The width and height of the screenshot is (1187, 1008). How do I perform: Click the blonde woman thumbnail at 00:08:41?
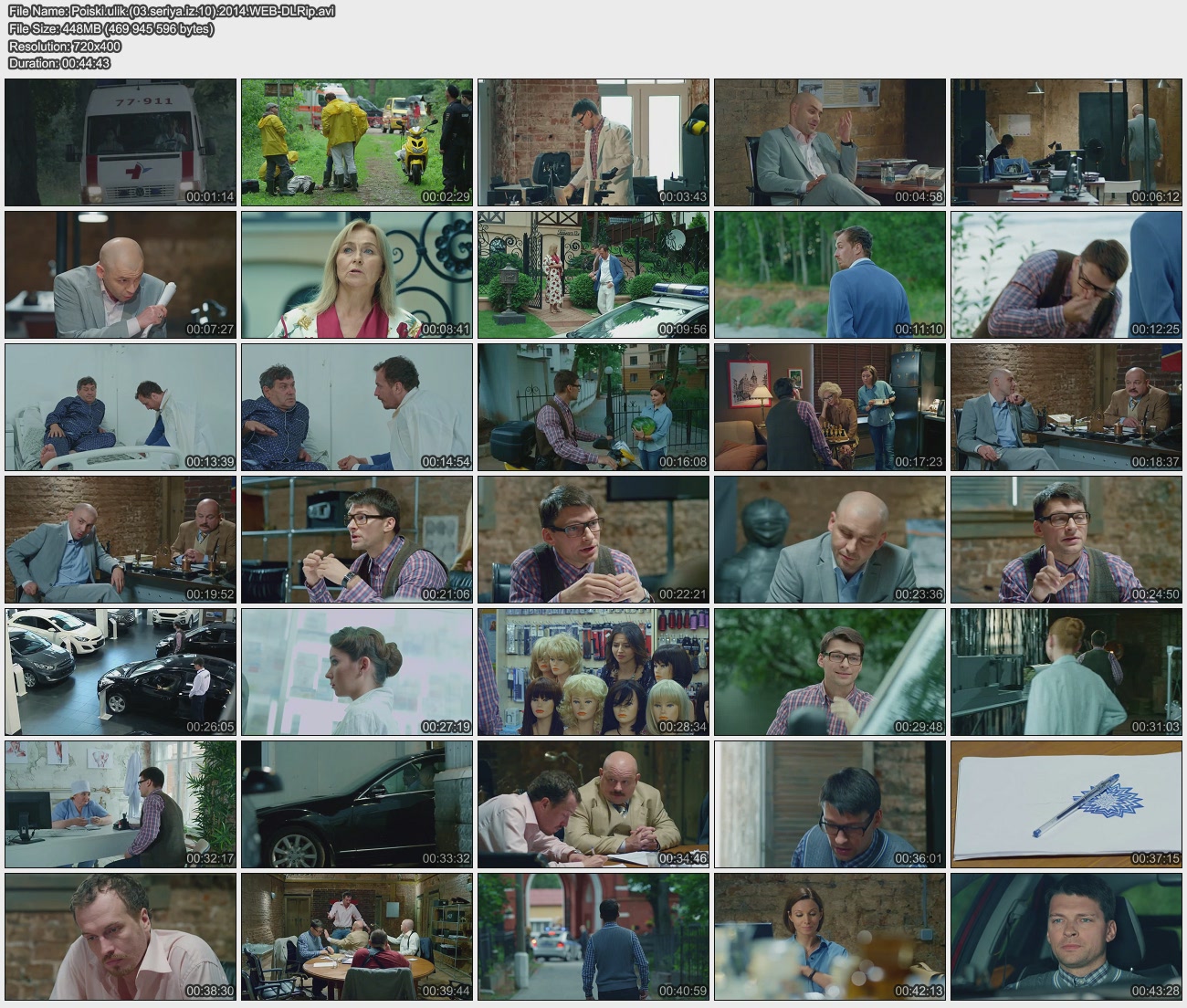point(357,275)
